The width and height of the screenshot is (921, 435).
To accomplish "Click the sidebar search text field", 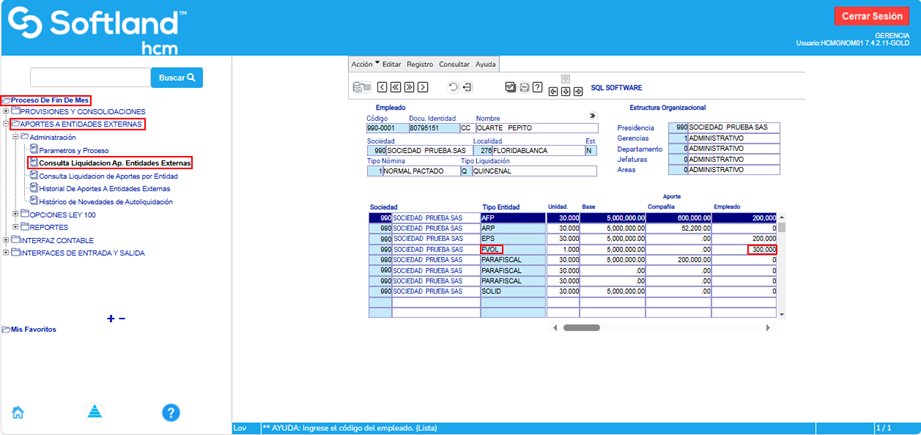I will 90,77.
